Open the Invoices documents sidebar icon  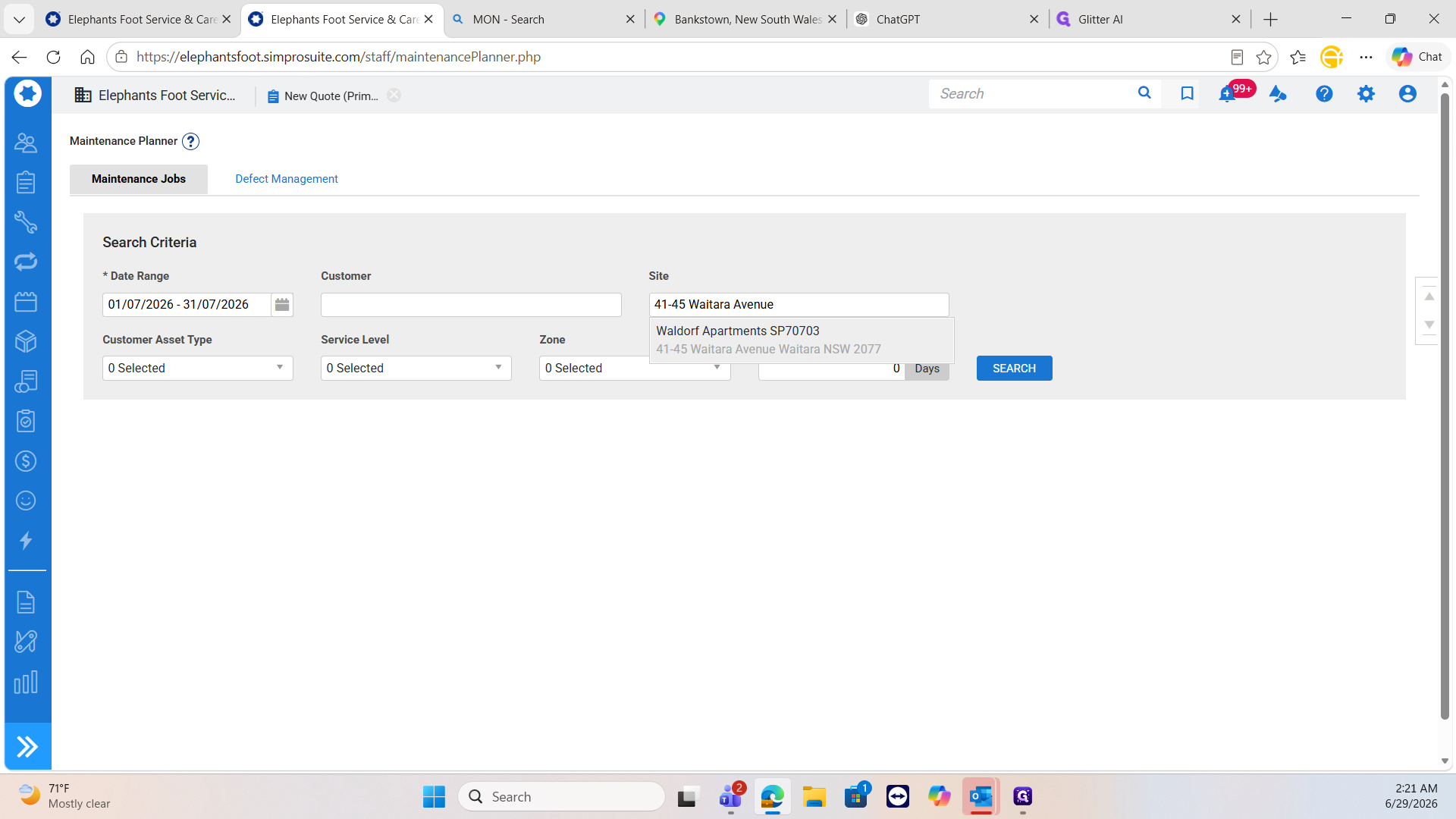[x=26, y=381]
